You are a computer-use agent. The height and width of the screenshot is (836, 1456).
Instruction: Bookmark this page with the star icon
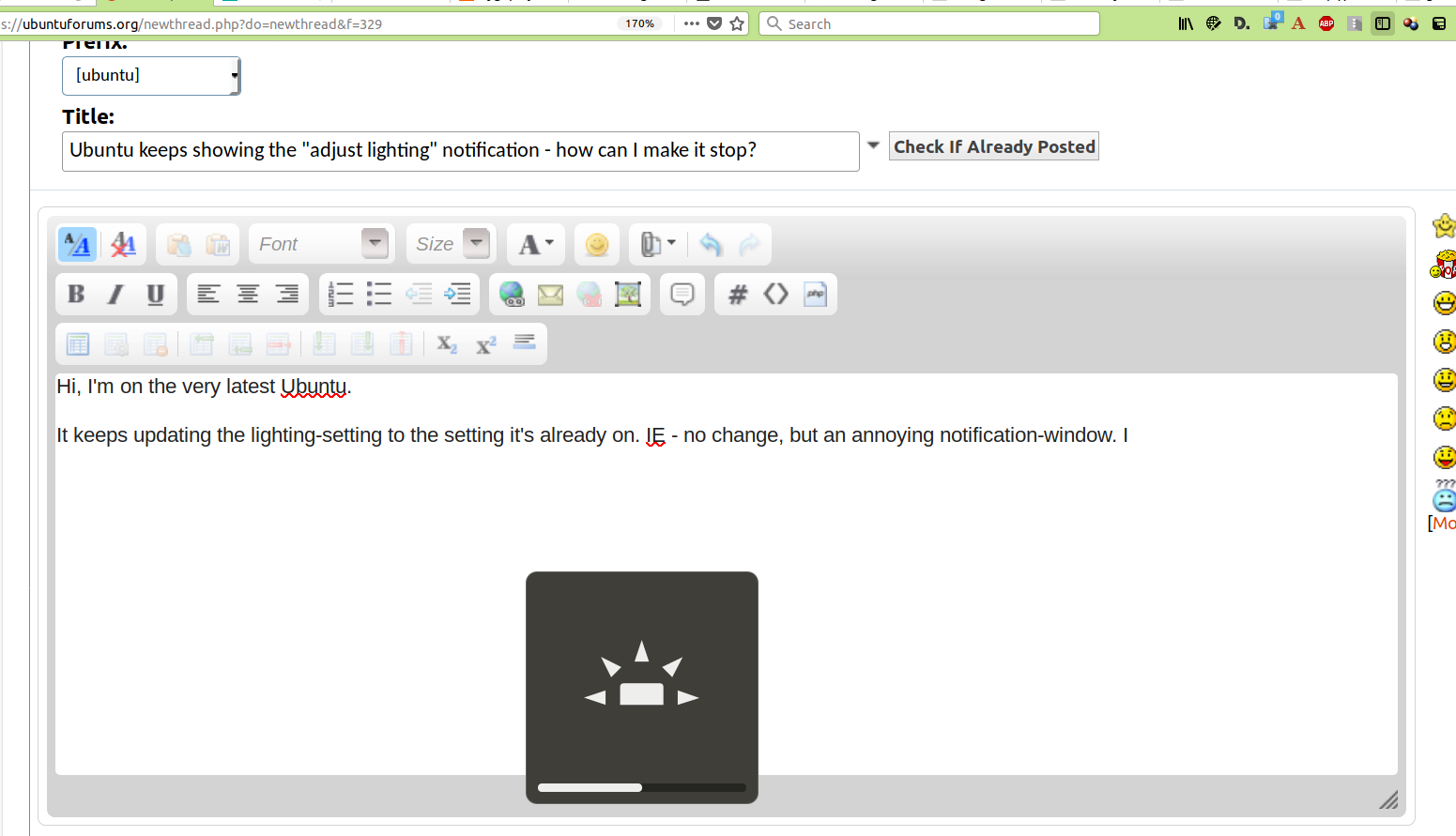[x=737, y=23]
